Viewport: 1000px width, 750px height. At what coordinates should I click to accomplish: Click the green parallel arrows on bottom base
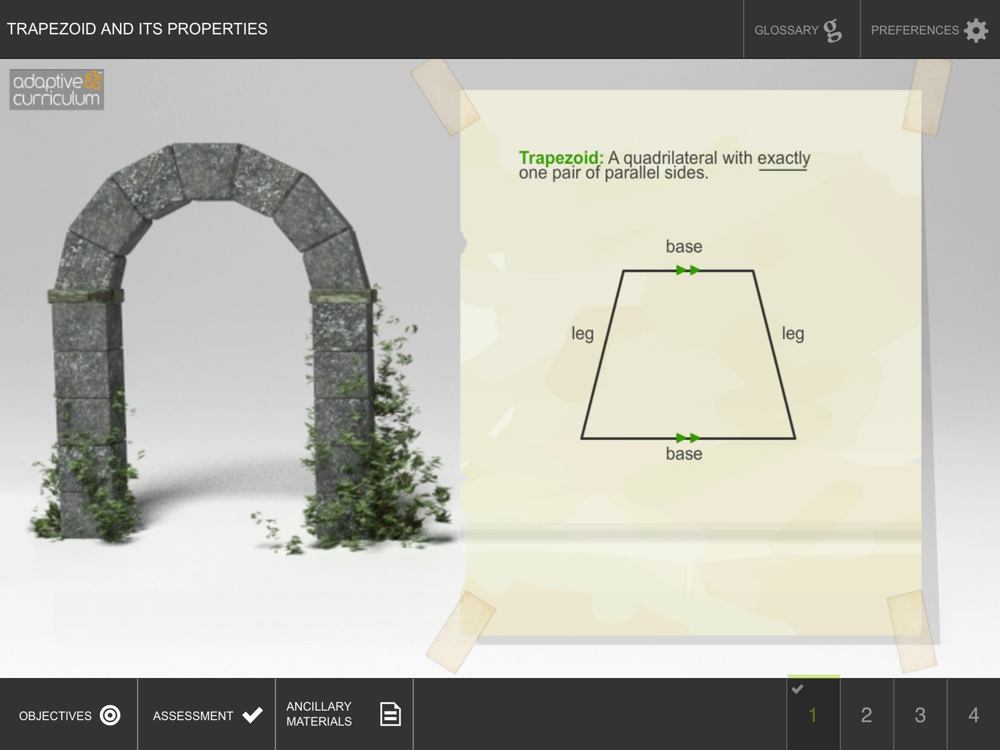tap(688, 438)
